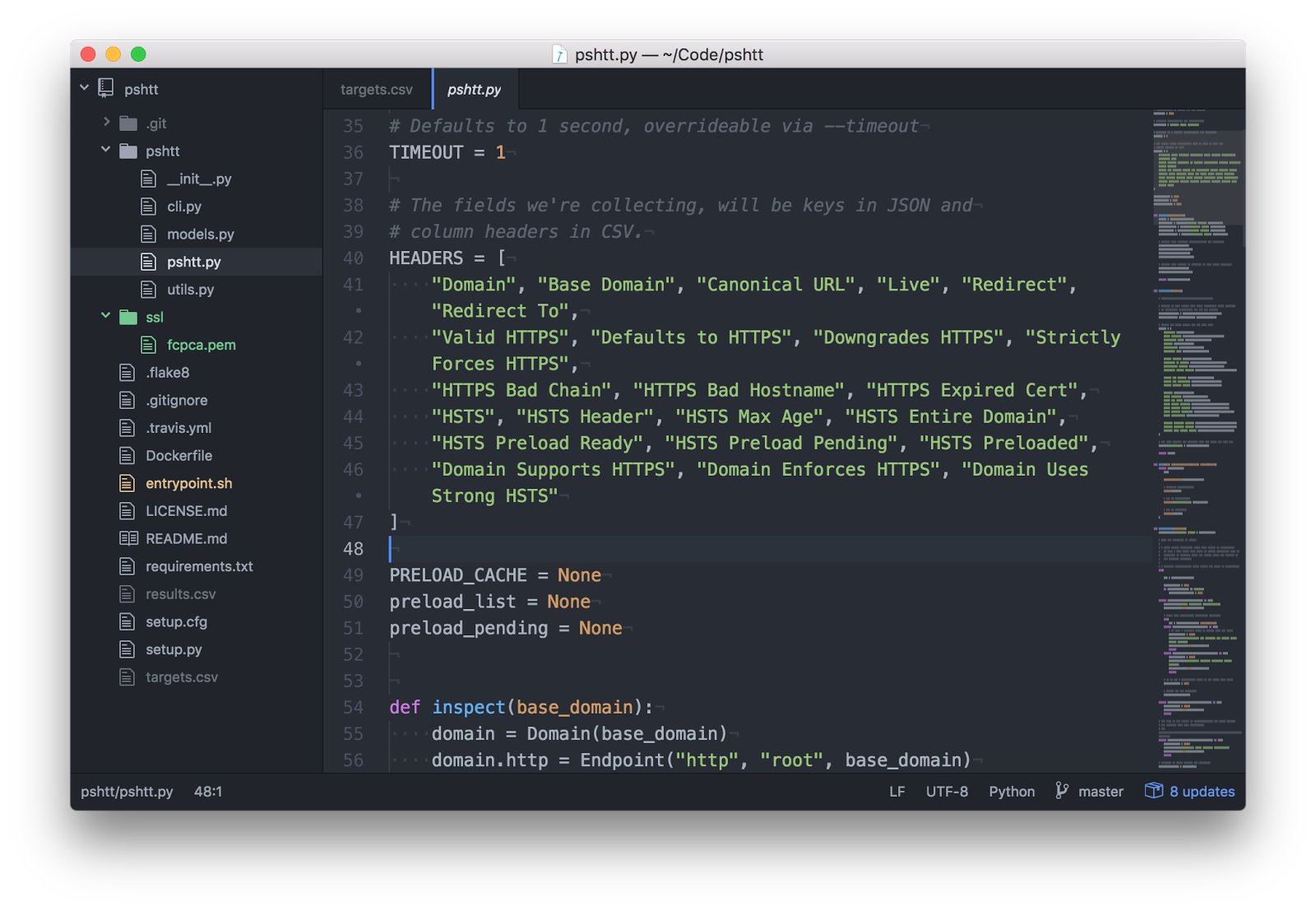1316x911 pixels.
Task: Click the entrypoint.sh file icon
Action: pos(127,483)
